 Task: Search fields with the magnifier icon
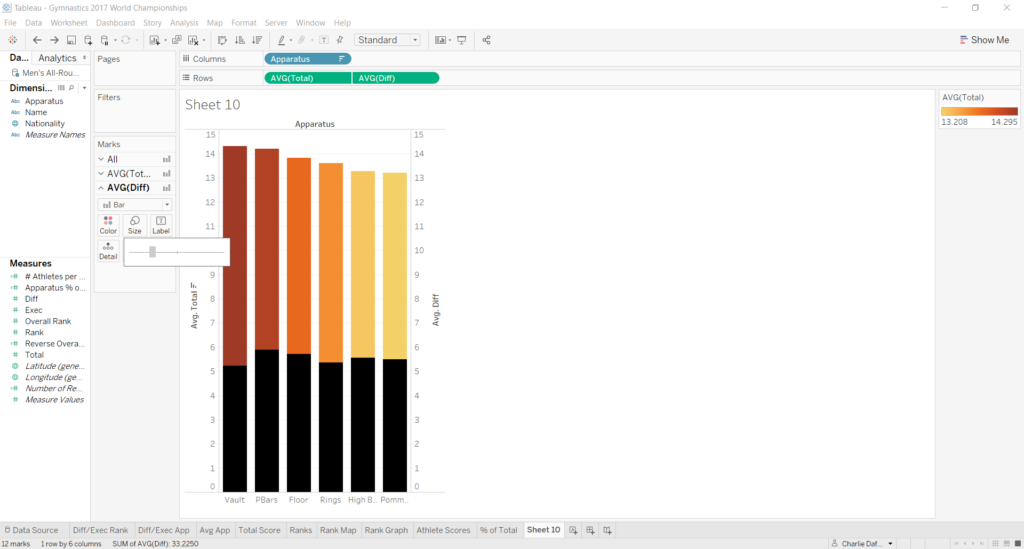(71, 87)
